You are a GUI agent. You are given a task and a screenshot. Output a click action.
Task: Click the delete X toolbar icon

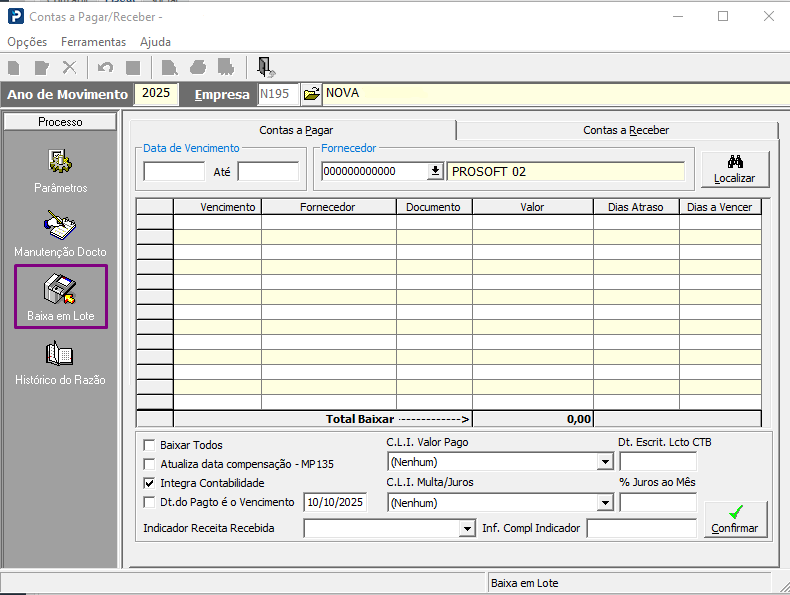click(69, 67)
